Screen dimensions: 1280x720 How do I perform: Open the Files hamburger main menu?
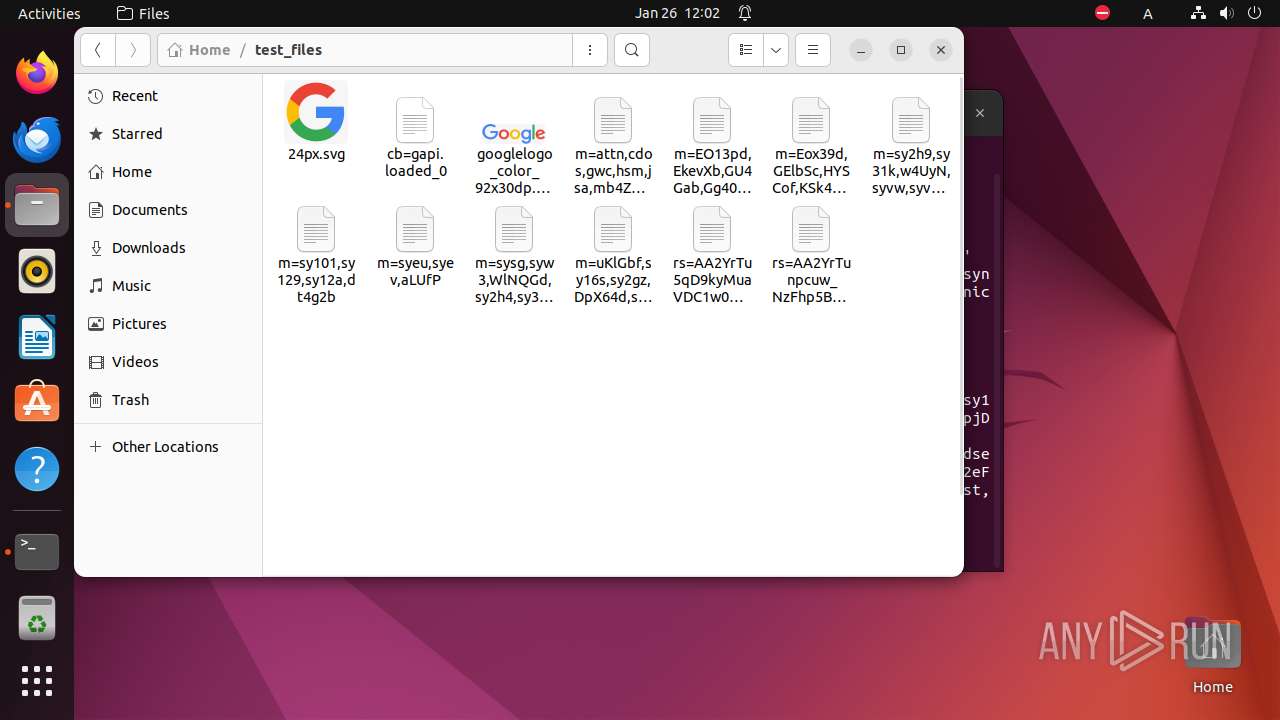[813, 50]
